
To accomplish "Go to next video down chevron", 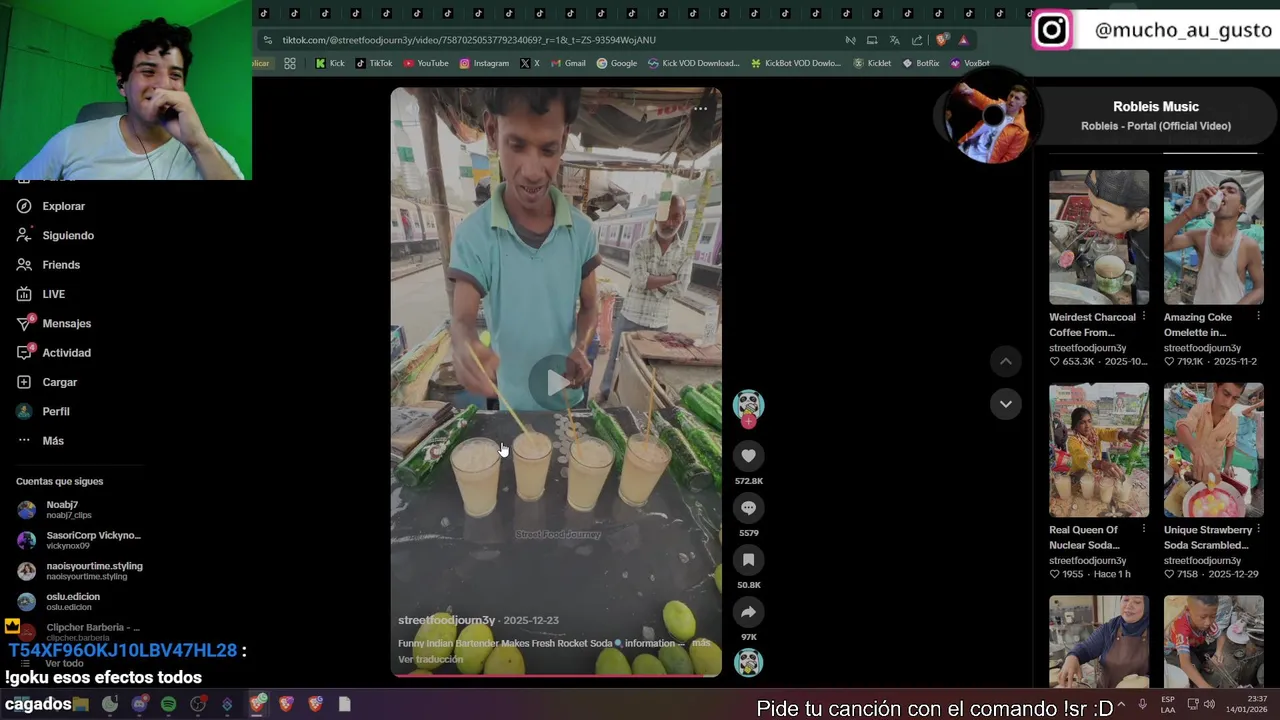I will tap(1006, 404).
